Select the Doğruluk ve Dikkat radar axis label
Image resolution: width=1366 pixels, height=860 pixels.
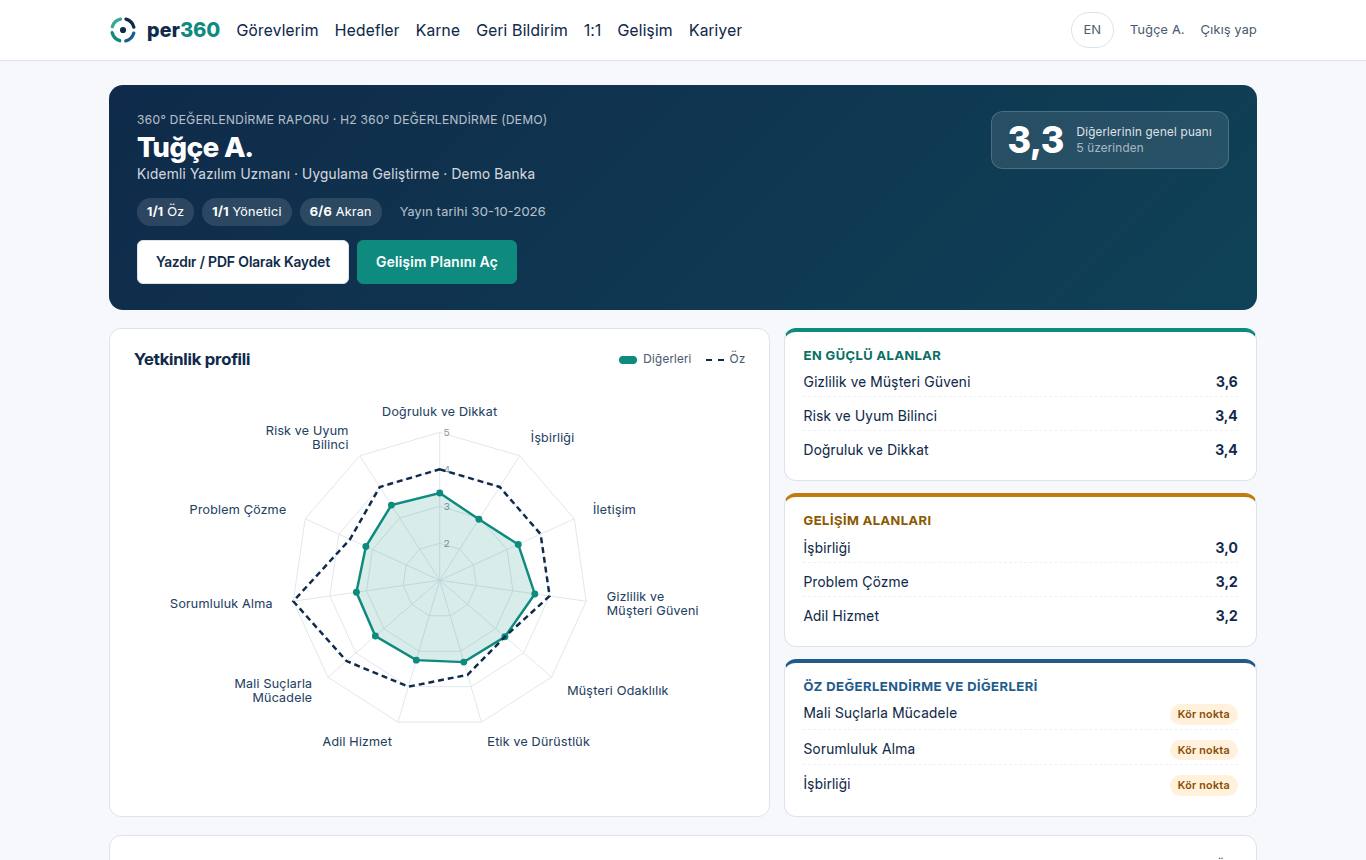pyautogui.click(x=439, y=412)
